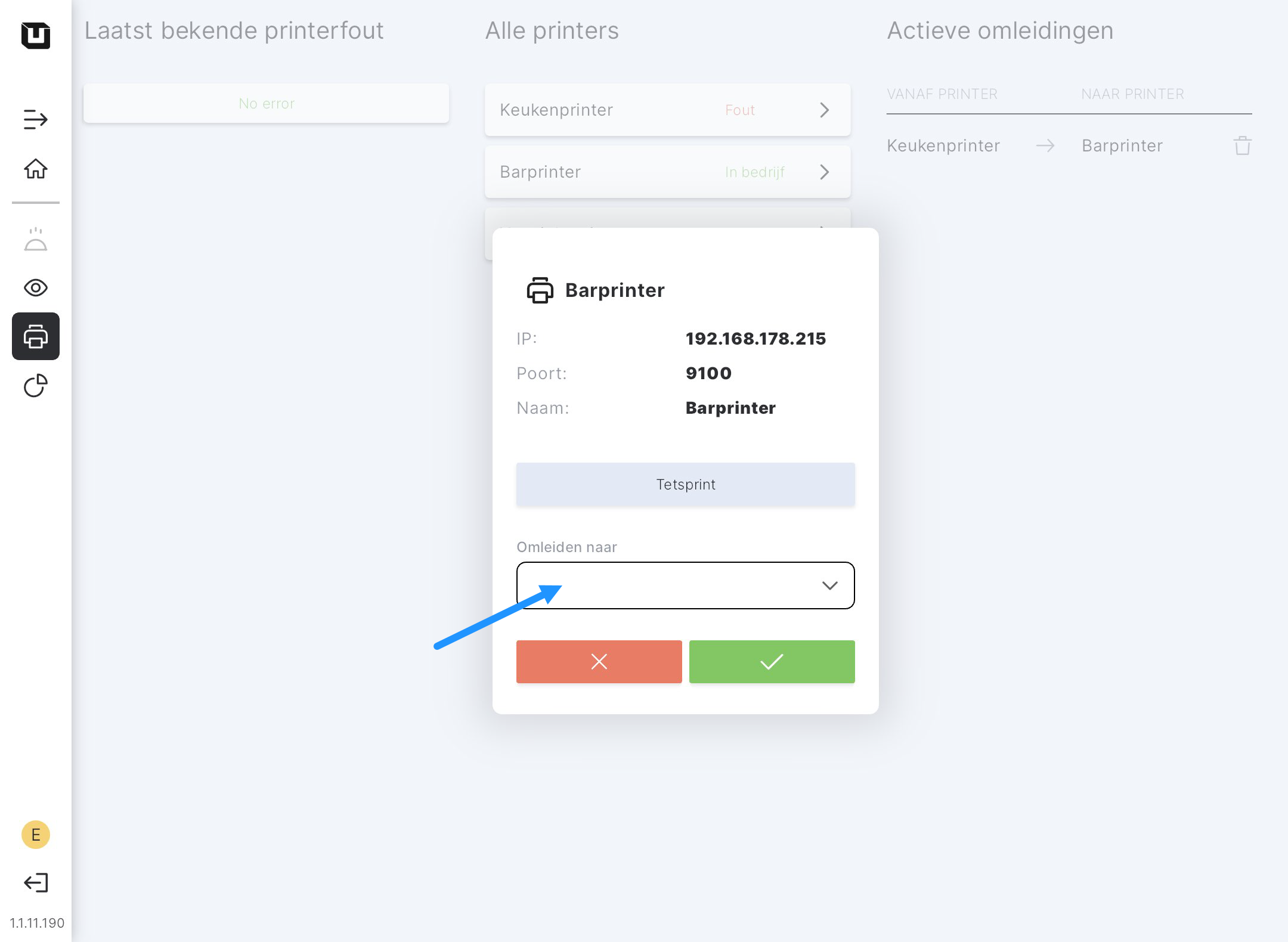Open the dish service bell icon

[36, 240]
